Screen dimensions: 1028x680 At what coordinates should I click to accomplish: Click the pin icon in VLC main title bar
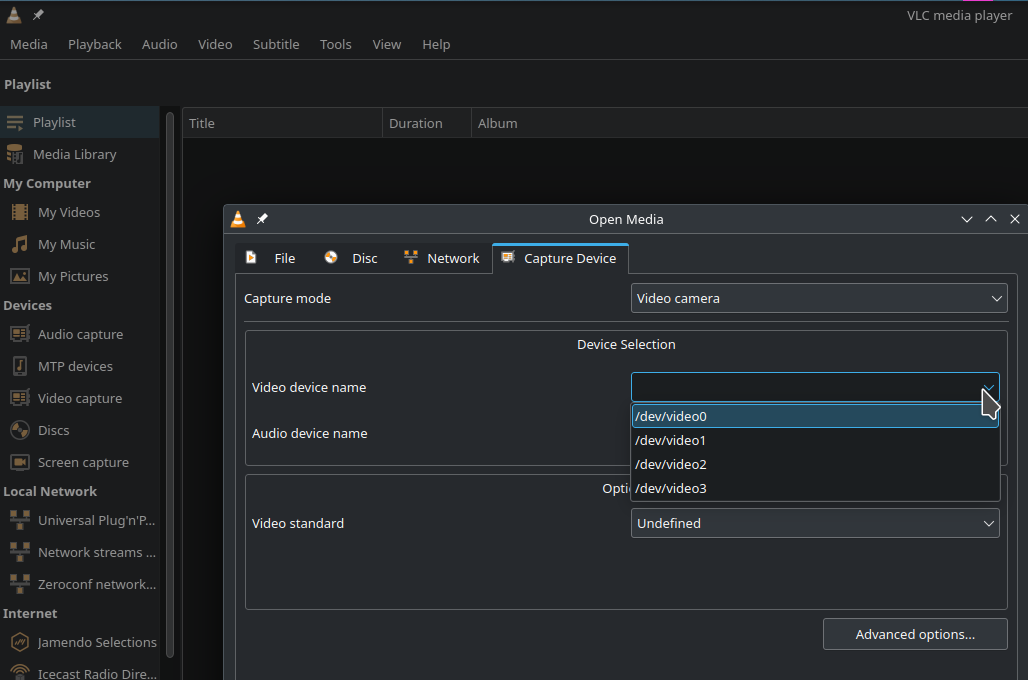tap(38, 14)
